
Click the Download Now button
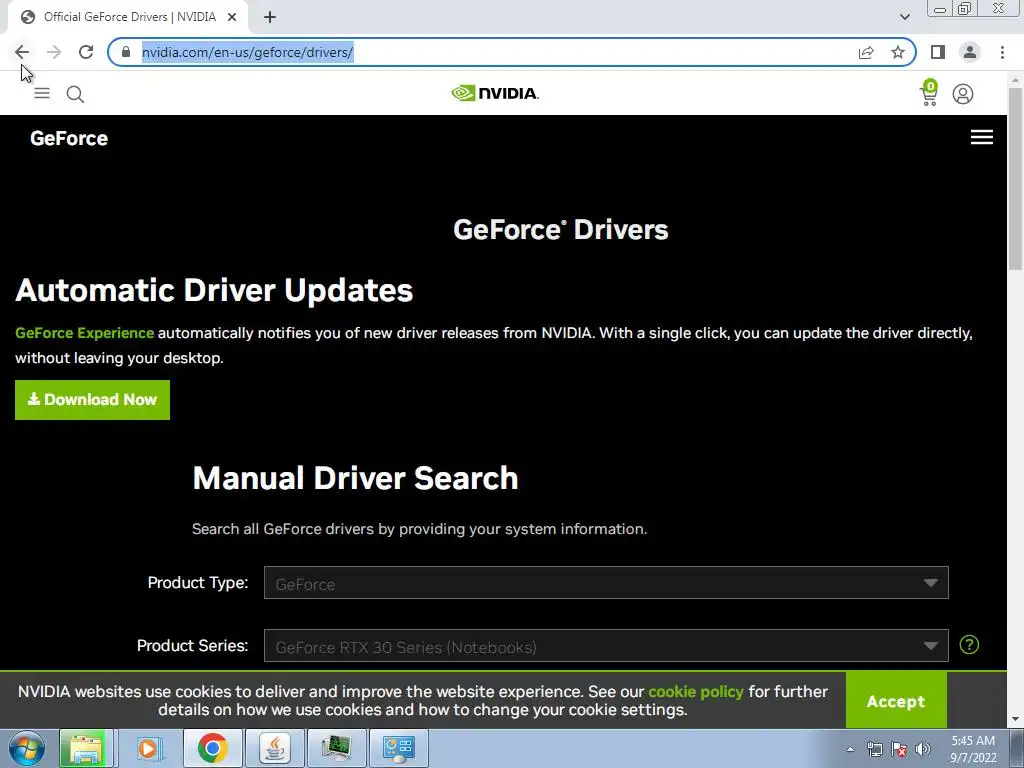[x=92, y=400]
